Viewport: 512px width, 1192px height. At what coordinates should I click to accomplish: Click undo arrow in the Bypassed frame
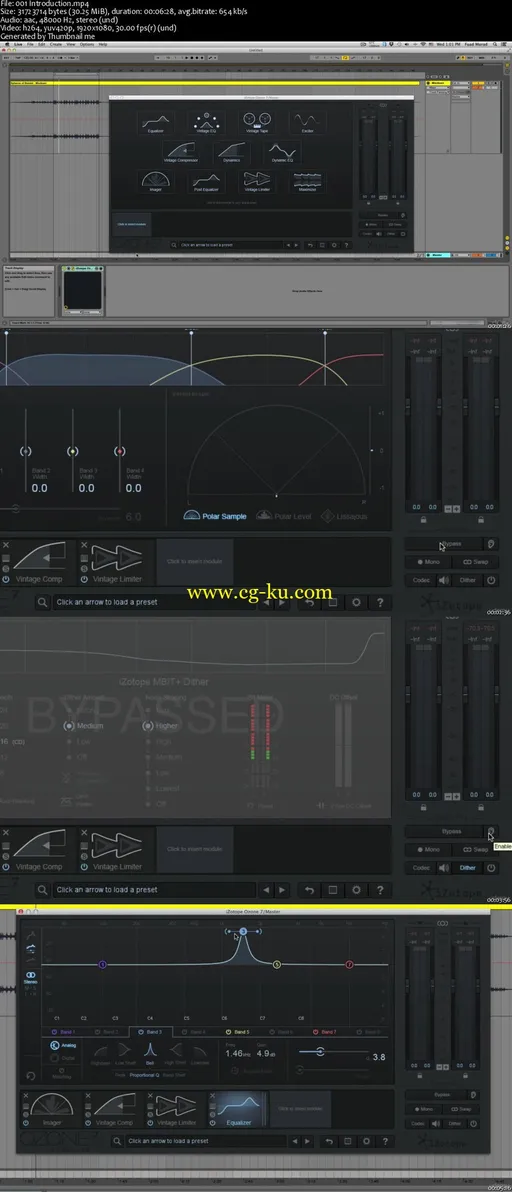click(x=309, y=889)
